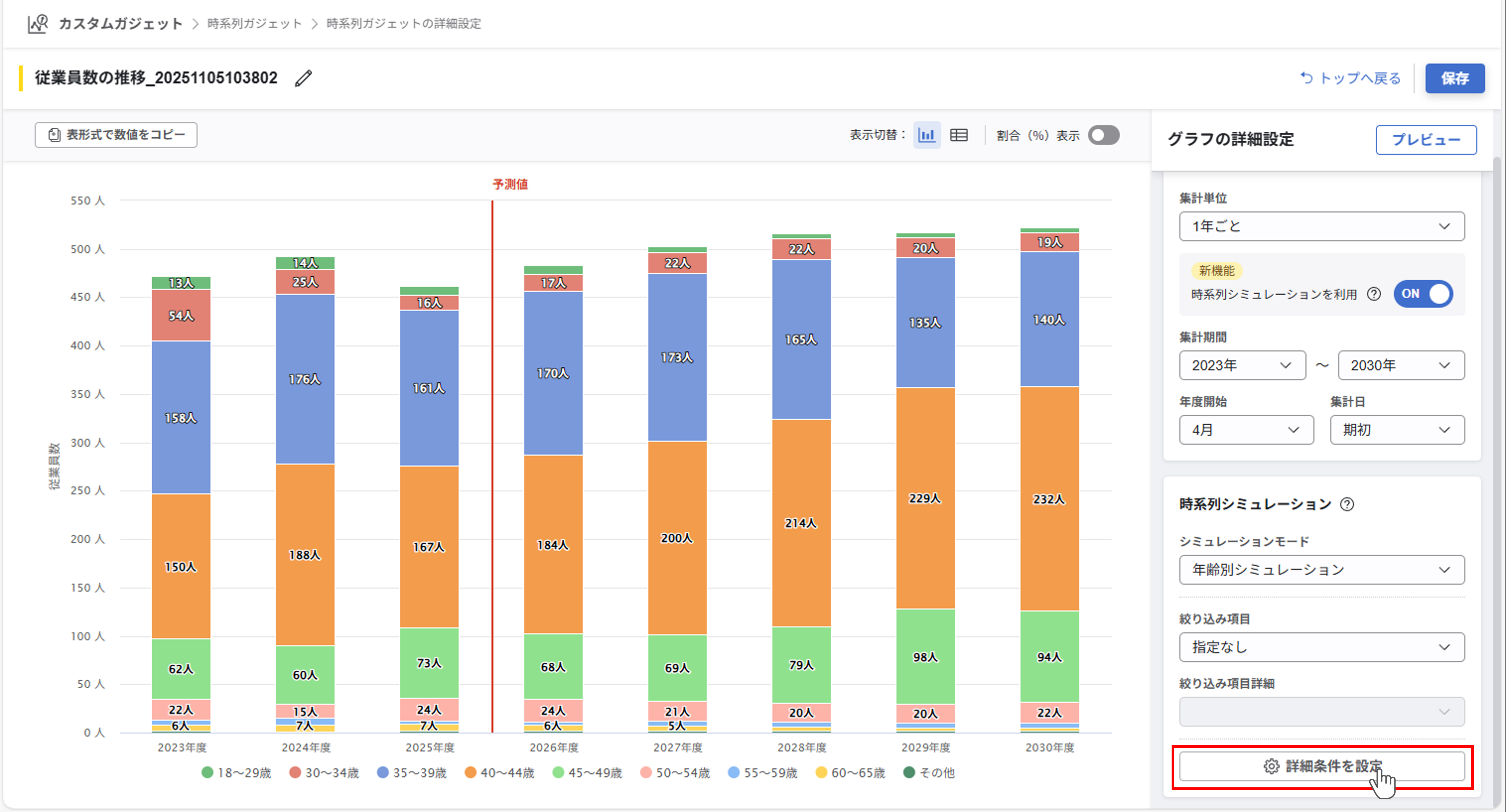Switch to table view icon
The image size is (1506, 812).
(959, 135)
